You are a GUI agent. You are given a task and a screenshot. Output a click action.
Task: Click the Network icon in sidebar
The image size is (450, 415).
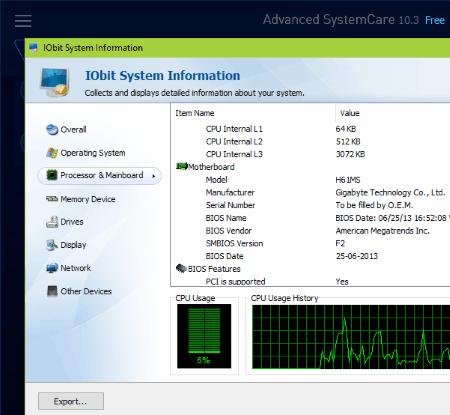52,268
